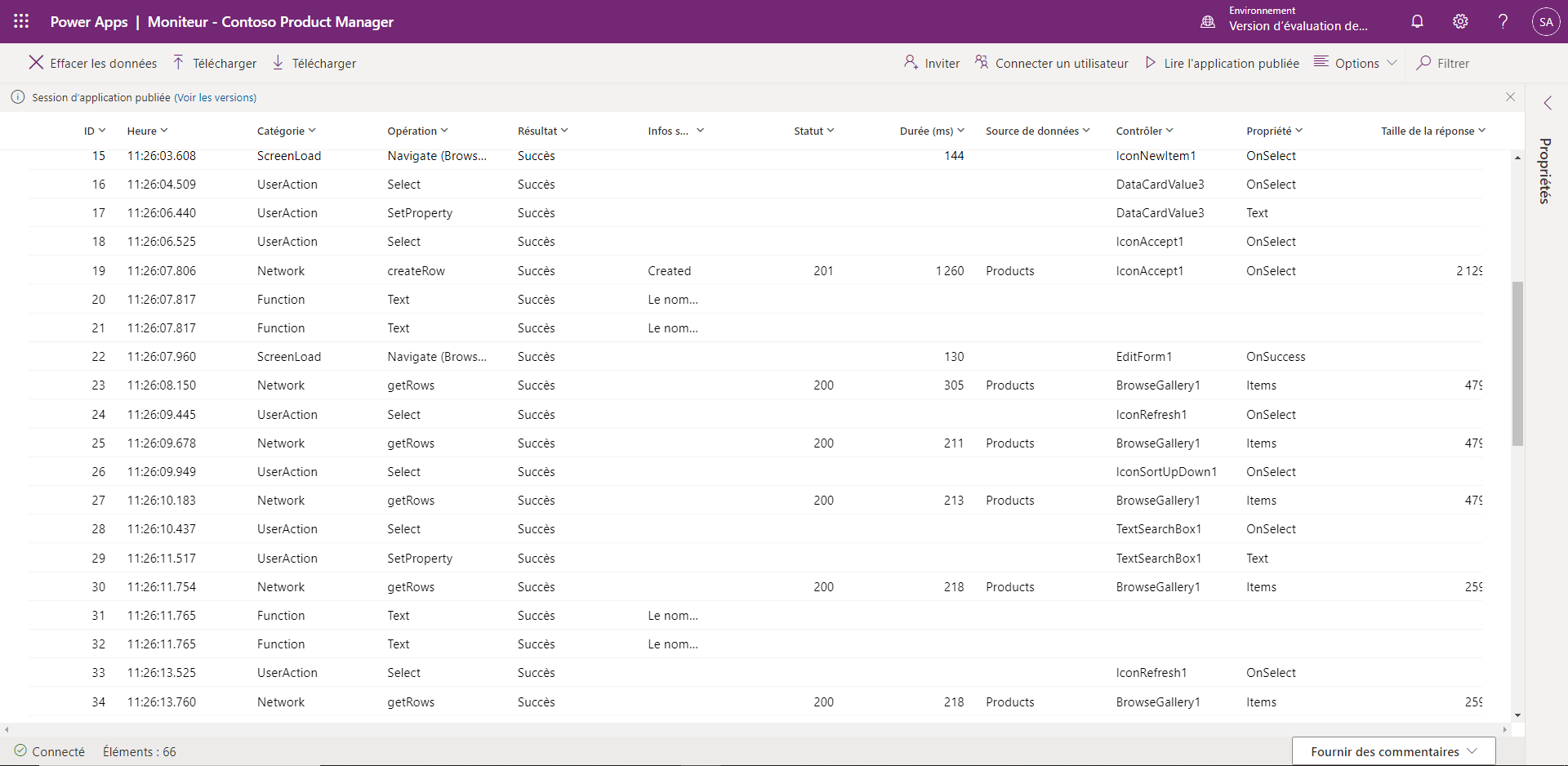1568x766 pixels.
Task: Click the Éléments : 66 status text
Action: pyautogui.click(x=140, y=752)
